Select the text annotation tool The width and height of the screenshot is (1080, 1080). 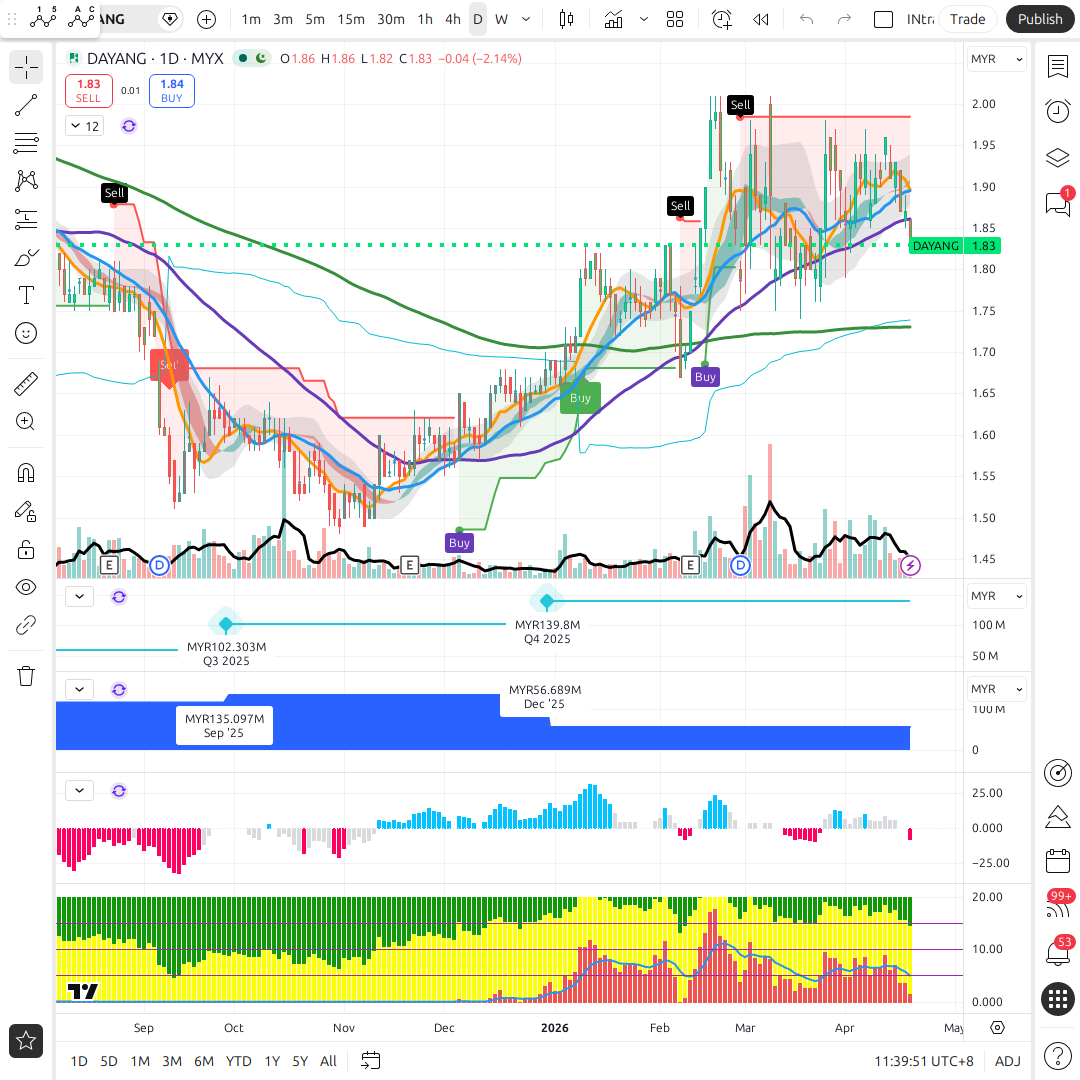[26, 295]
